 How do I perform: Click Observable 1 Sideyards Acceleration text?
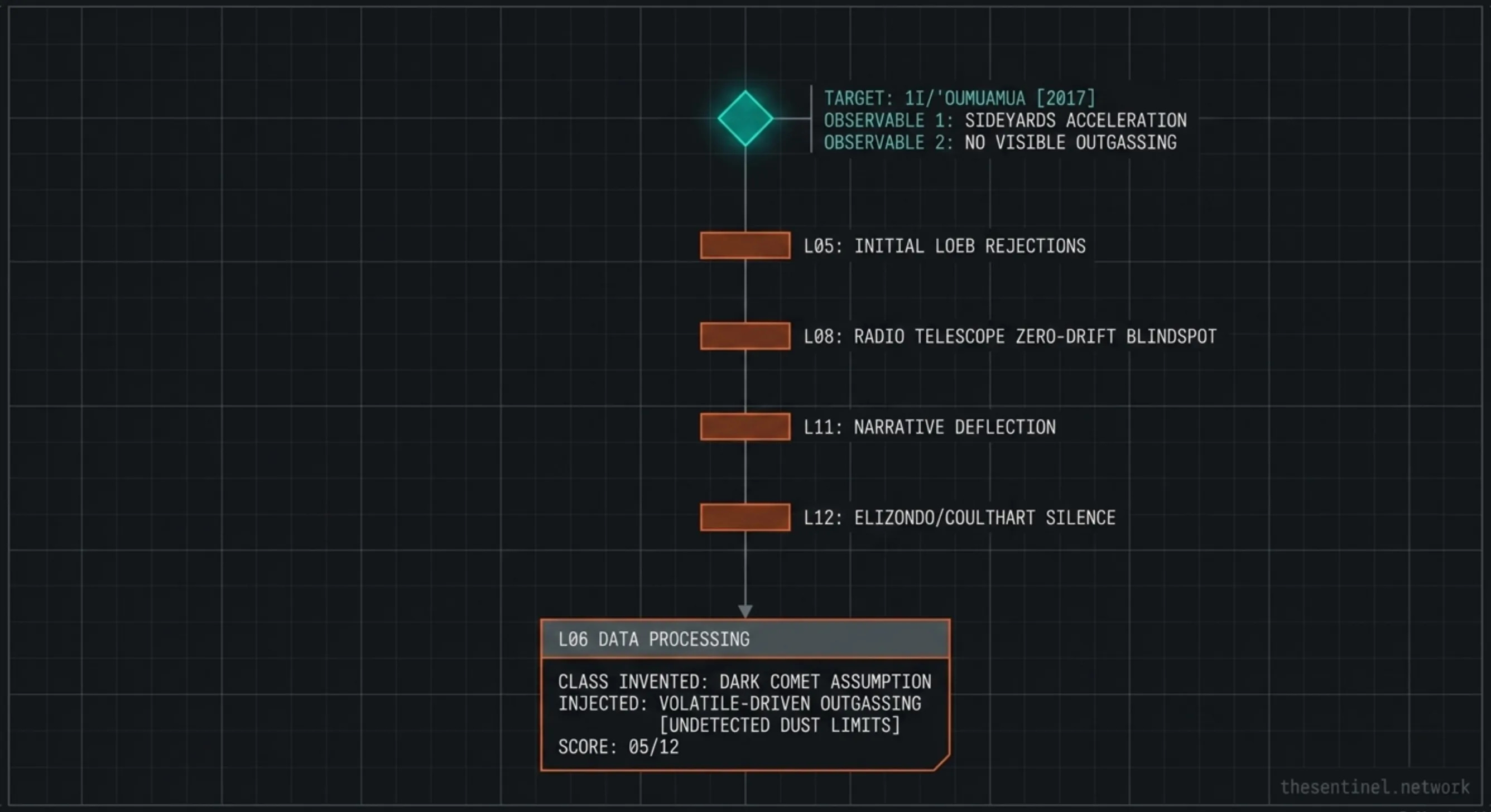pos(1005,120)
